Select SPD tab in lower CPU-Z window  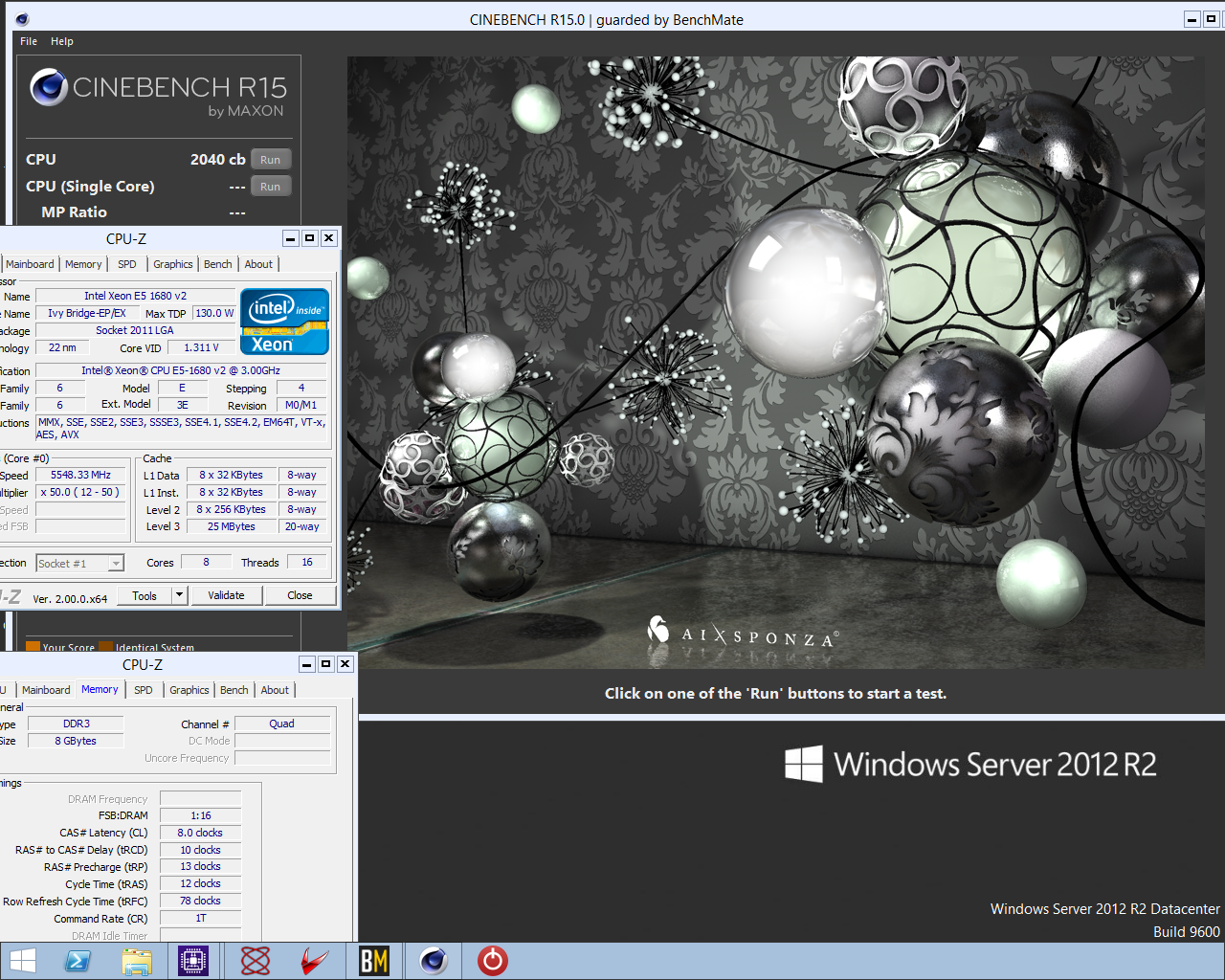click(x=144, y=690)
